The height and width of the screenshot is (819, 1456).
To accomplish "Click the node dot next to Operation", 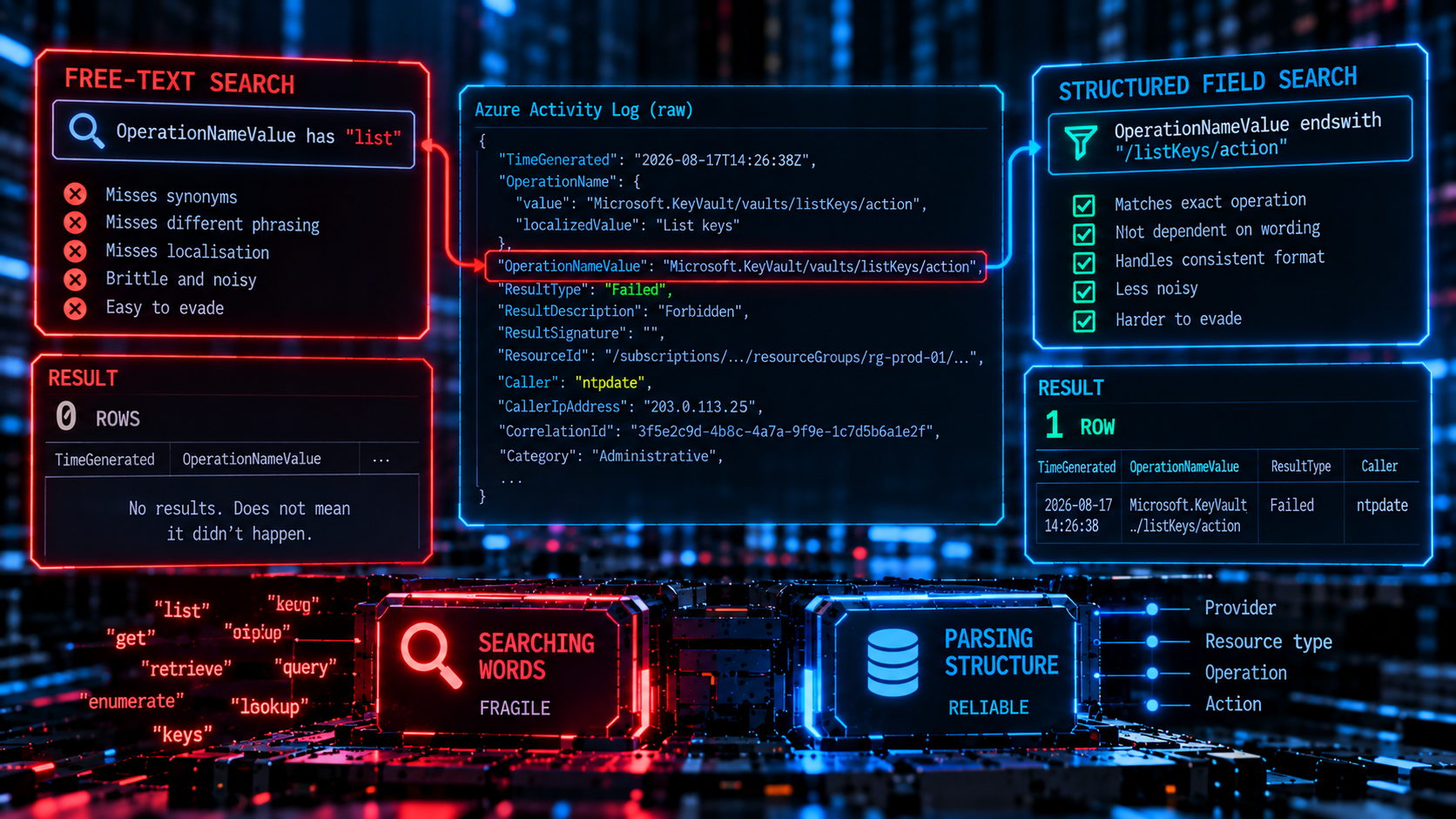I will point(1152,674).
